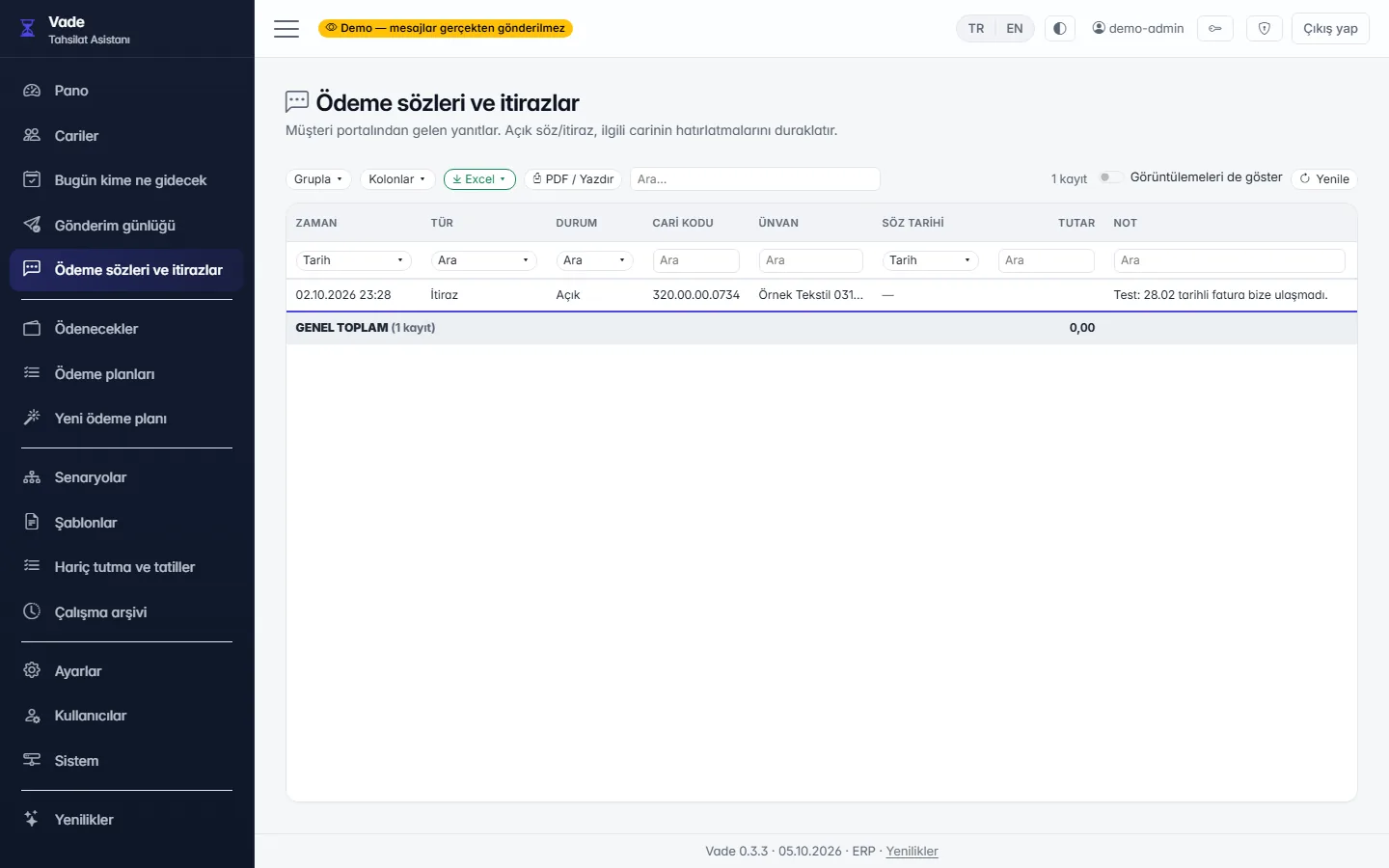Click the demo-admin user label
This screenshot has width=1389, height=868.
(x=1138, y=29)
